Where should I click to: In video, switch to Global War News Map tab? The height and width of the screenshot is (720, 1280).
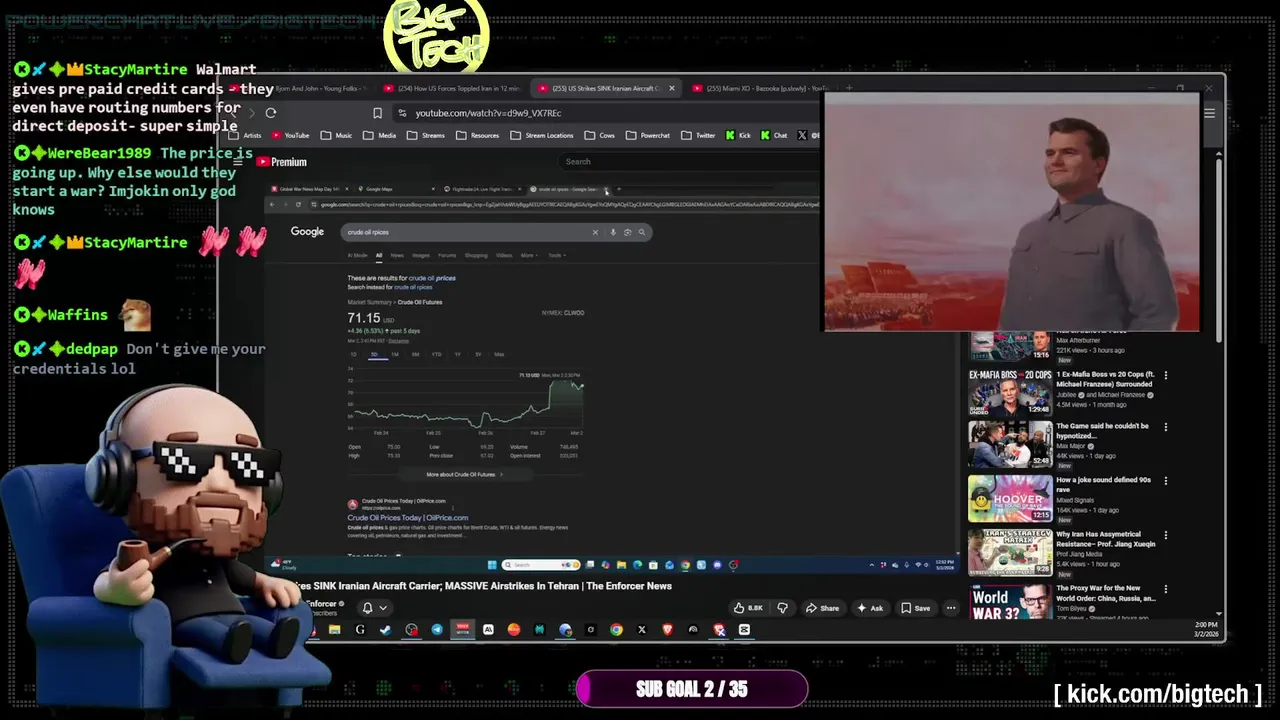pyautogui.click(x=309, y=189)
